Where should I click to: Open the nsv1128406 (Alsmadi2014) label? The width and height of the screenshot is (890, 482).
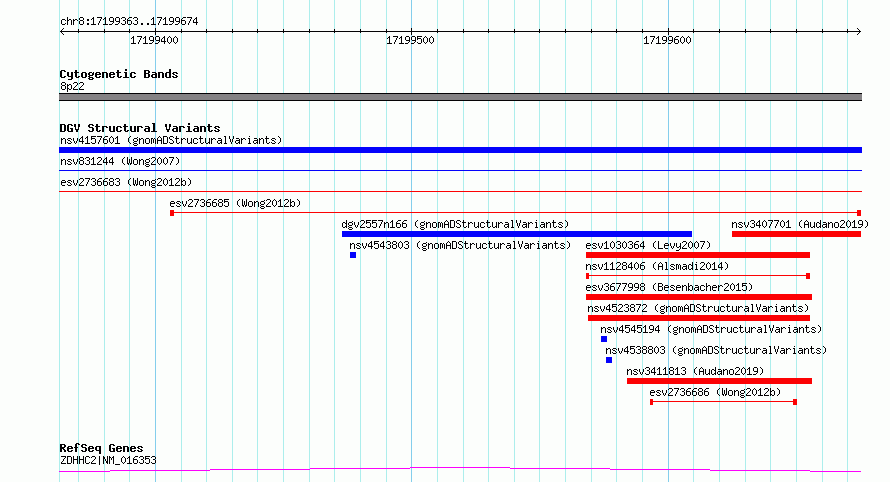point(657,266)
